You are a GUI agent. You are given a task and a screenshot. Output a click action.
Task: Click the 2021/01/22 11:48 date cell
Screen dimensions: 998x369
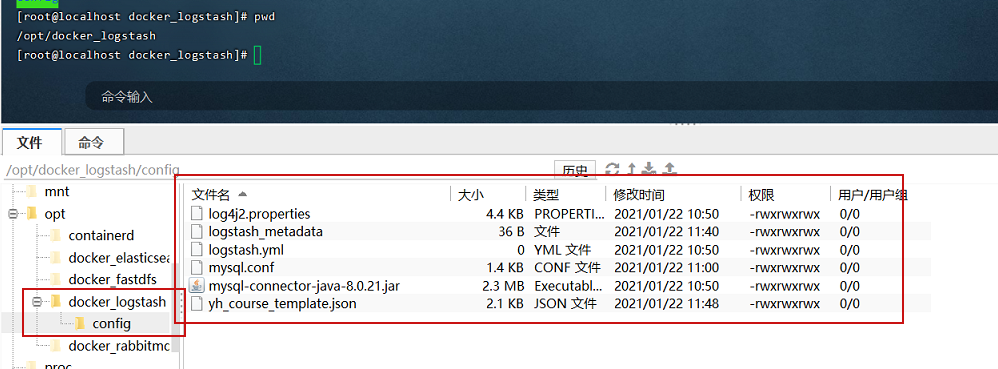point(666,303)
